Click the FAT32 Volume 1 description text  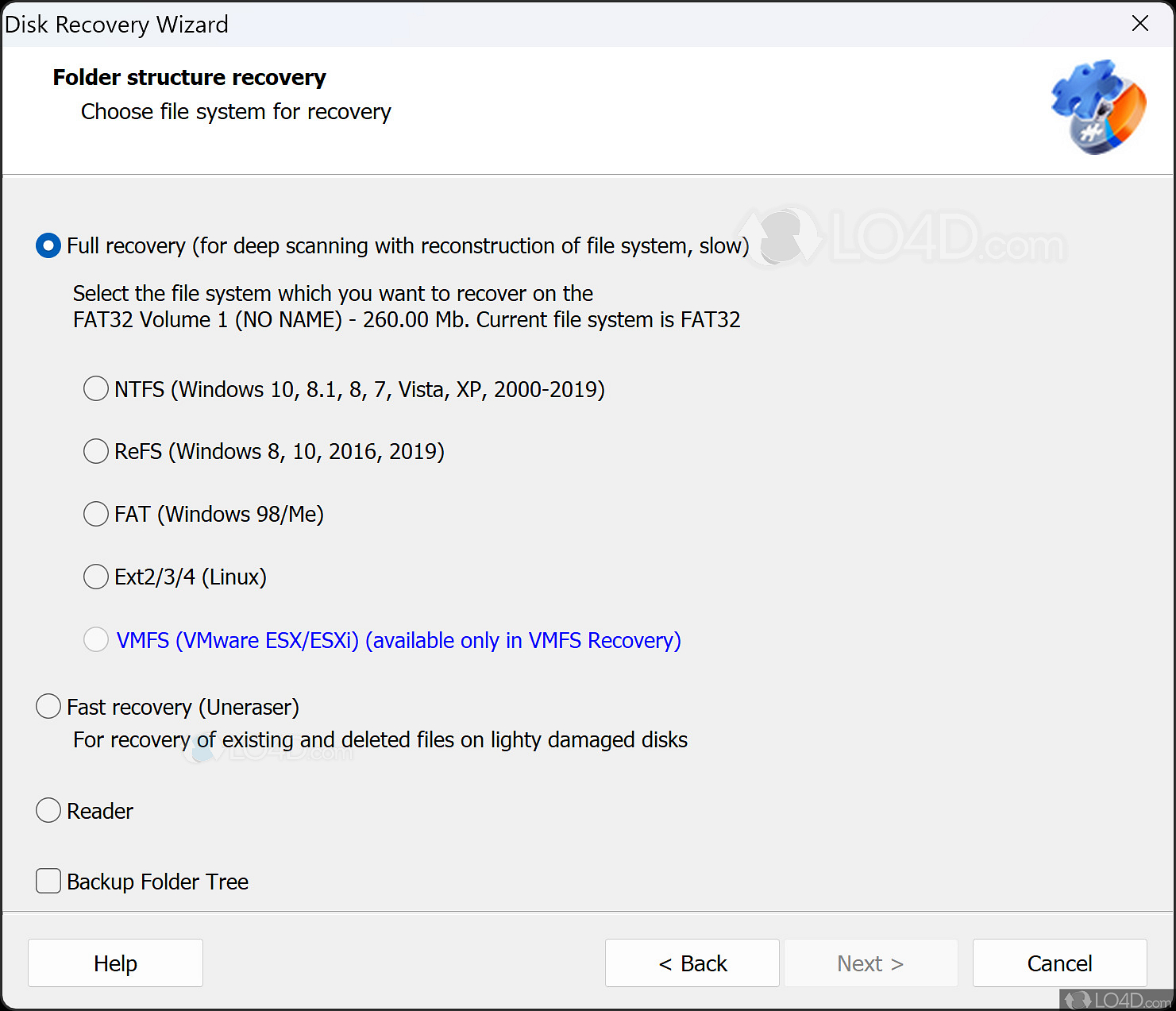click(x=407, y=319)
